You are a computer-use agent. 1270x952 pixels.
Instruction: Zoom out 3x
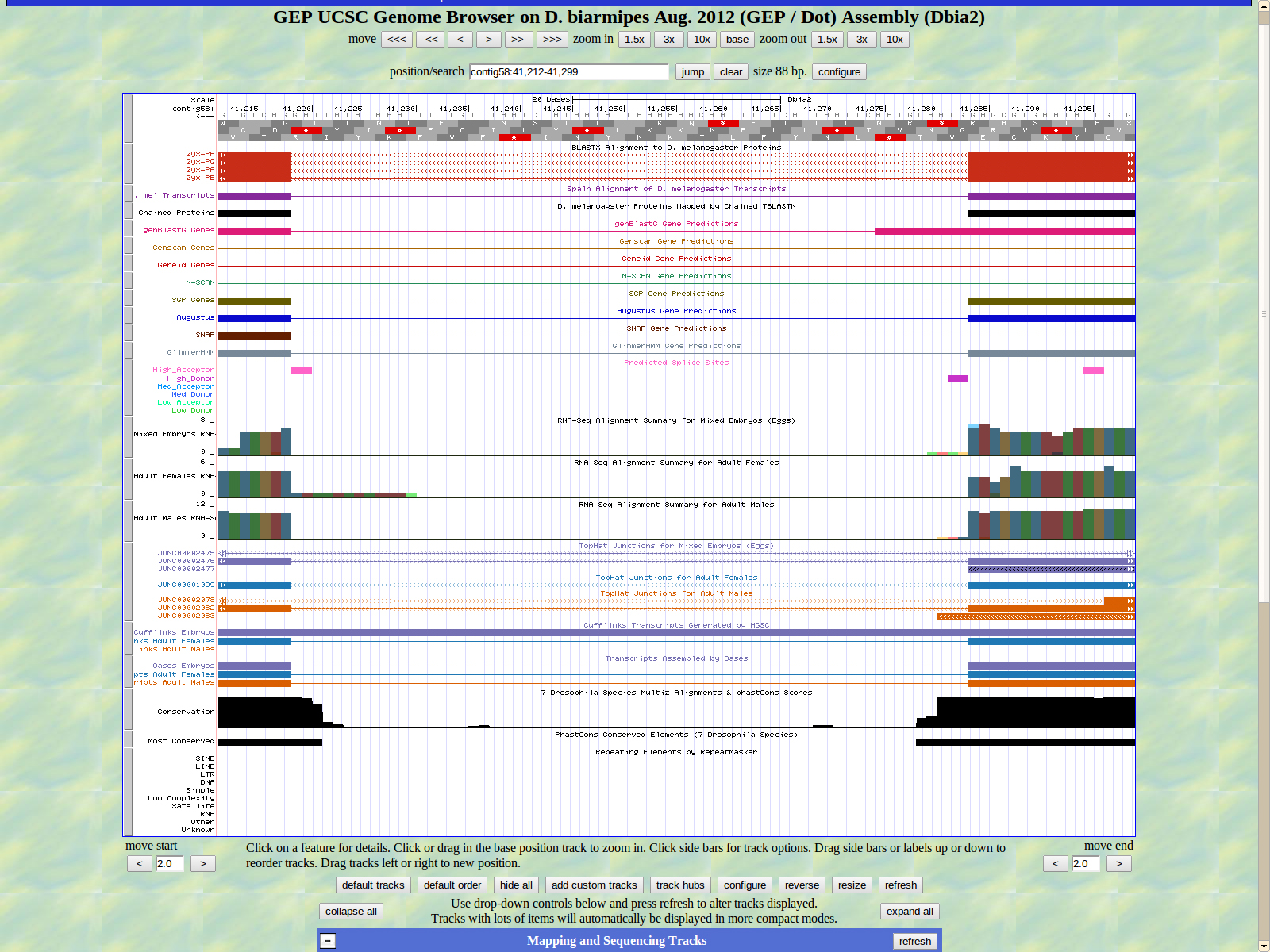pos(862,40)
